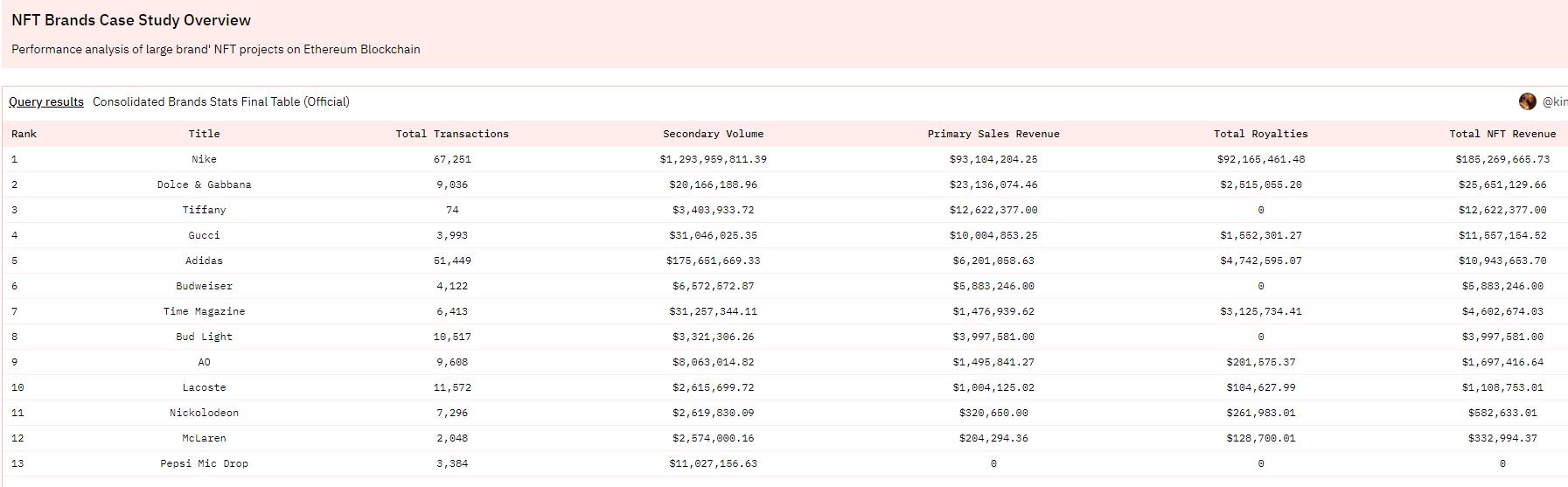Screen dimensions: 1568x487
Task: Open the author username link beside avatar
Action: point(1554,101)
